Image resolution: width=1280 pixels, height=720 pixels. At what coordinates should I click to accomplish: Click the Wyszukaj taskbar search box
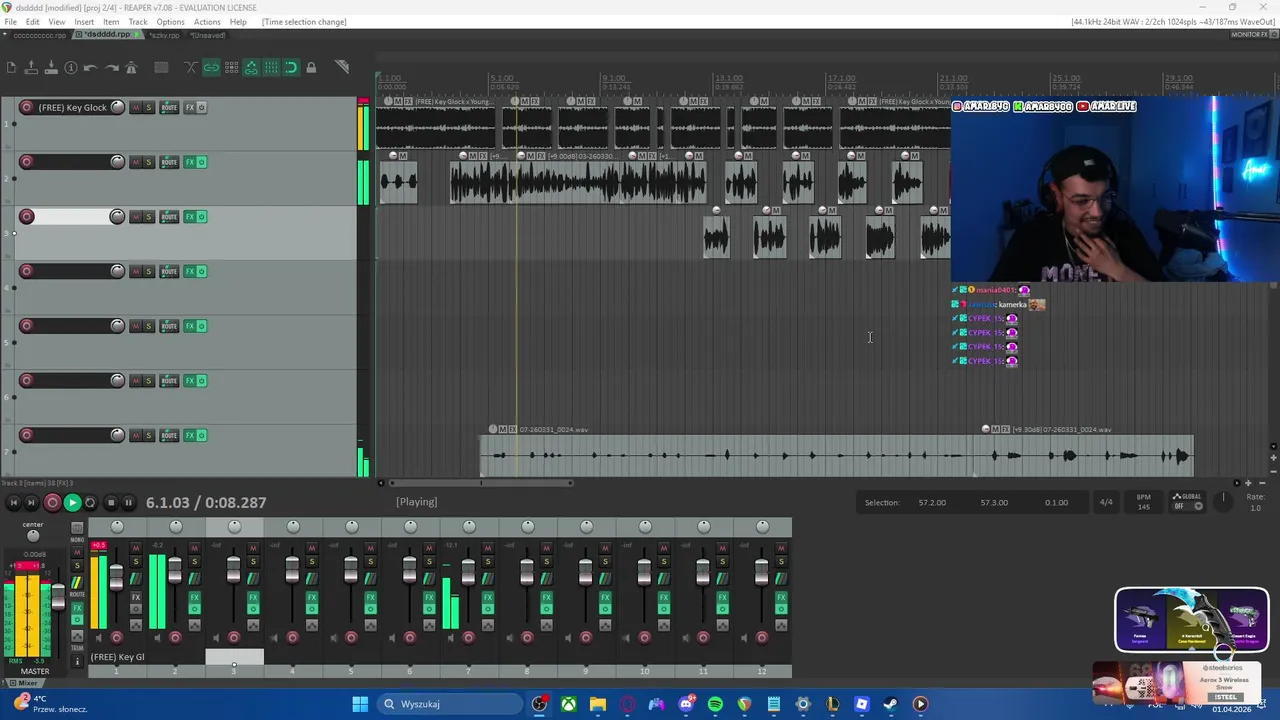(448, 704)
